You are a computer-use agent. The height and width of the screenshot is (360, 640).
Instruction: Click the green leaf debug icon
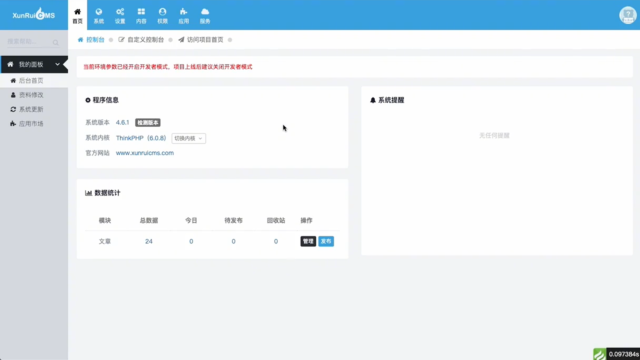[x=600, y=354]
